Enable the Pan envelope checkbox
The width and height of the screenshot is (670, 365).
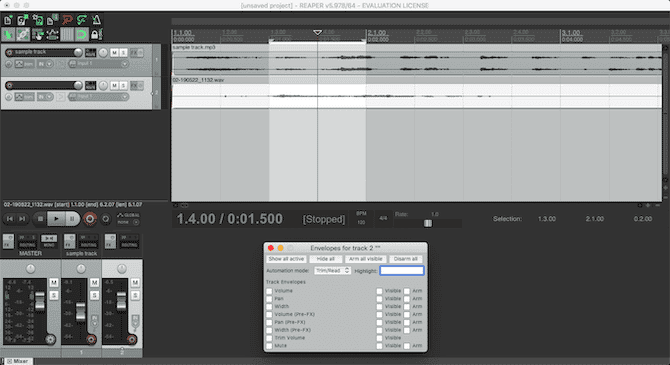coord(269,299)
